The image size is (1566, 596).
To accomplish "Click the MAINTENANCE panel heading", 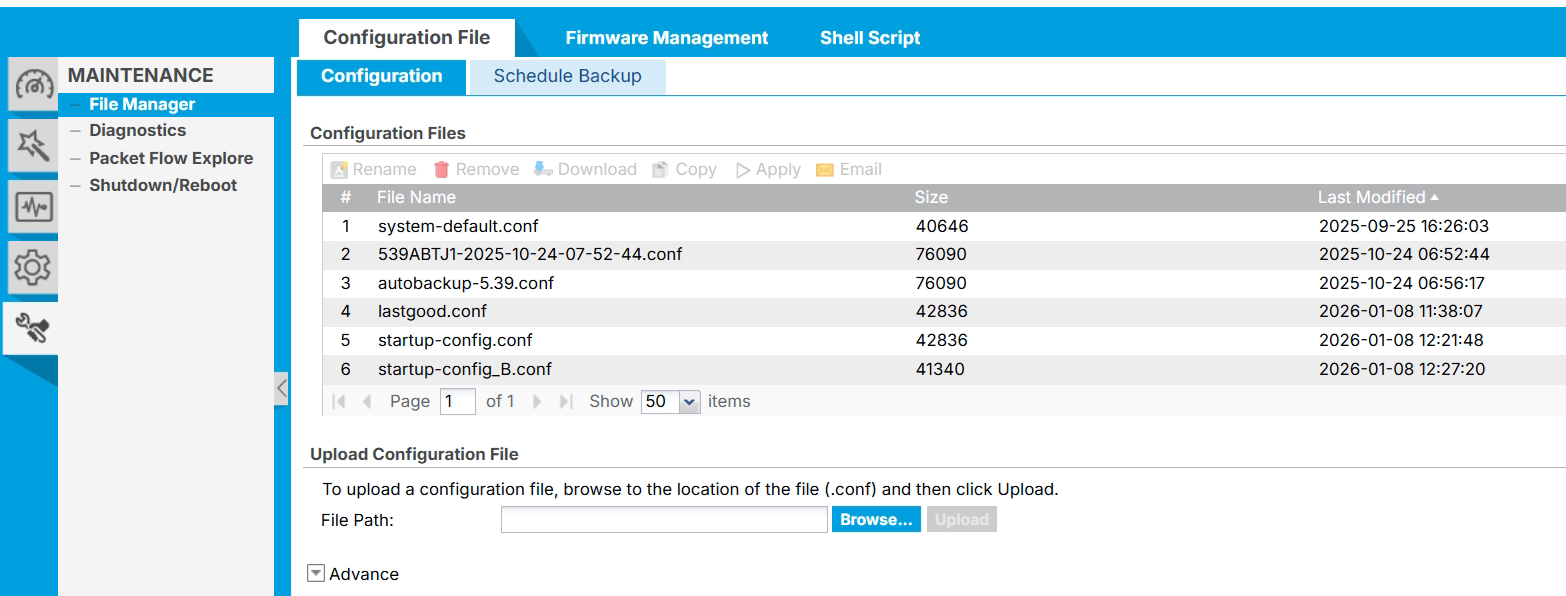I will 141,75.
